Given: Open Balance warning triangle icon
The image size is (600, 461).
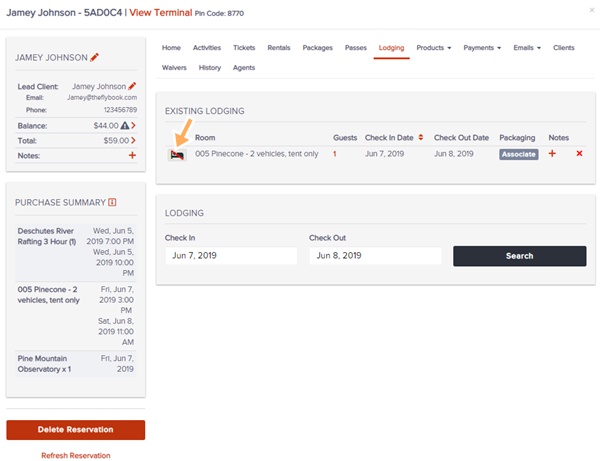Looking at the screenshot, I should point(125,125).
